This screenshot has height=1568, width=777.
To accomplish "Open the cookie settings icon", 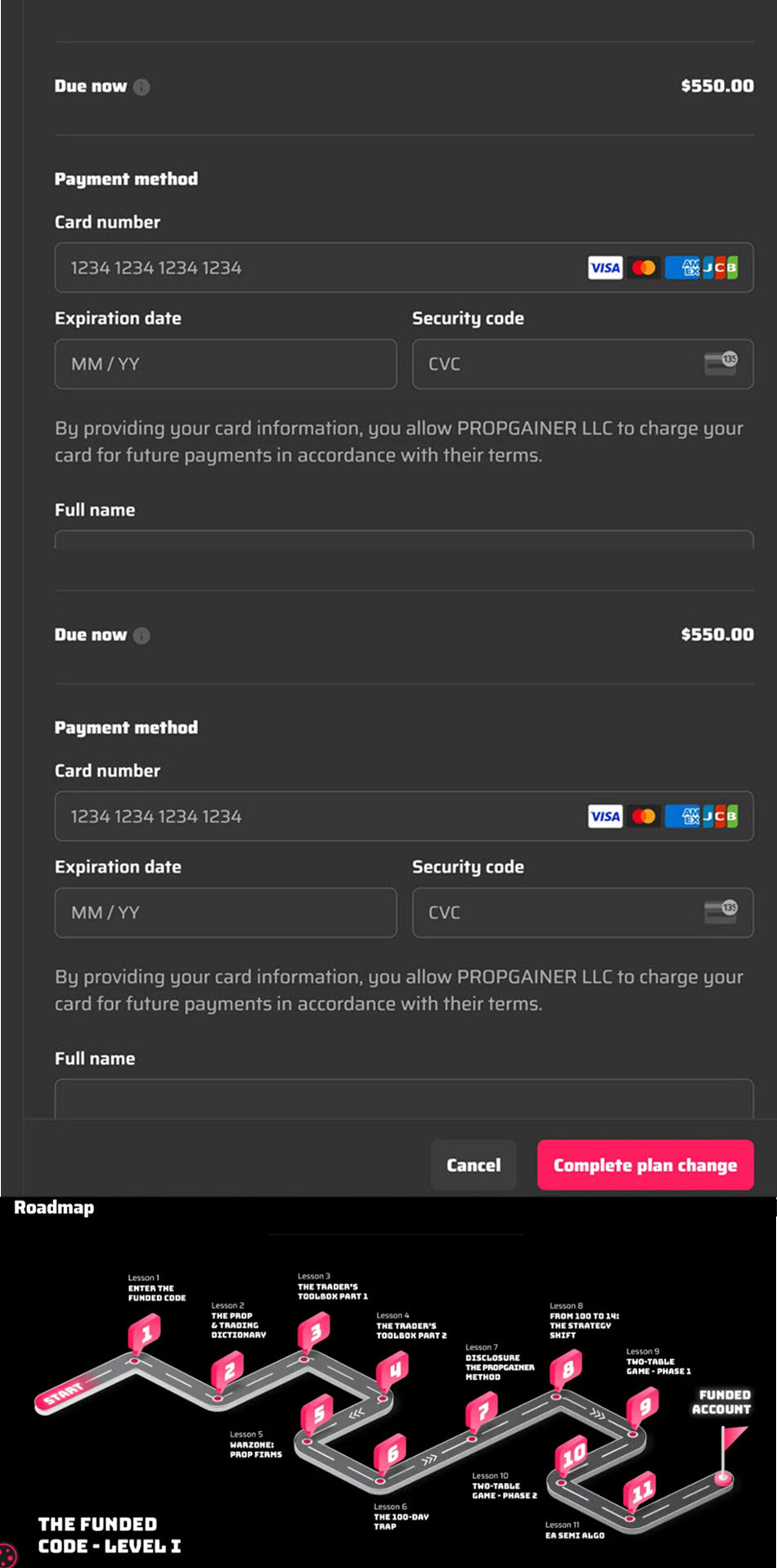I will (x=7, y=1556).
